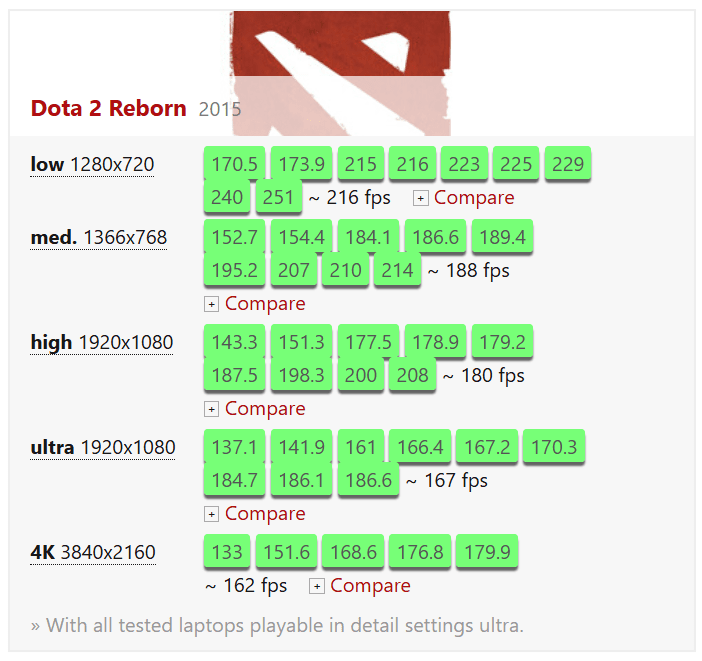Open the 168.6 4K result badge

353,552
